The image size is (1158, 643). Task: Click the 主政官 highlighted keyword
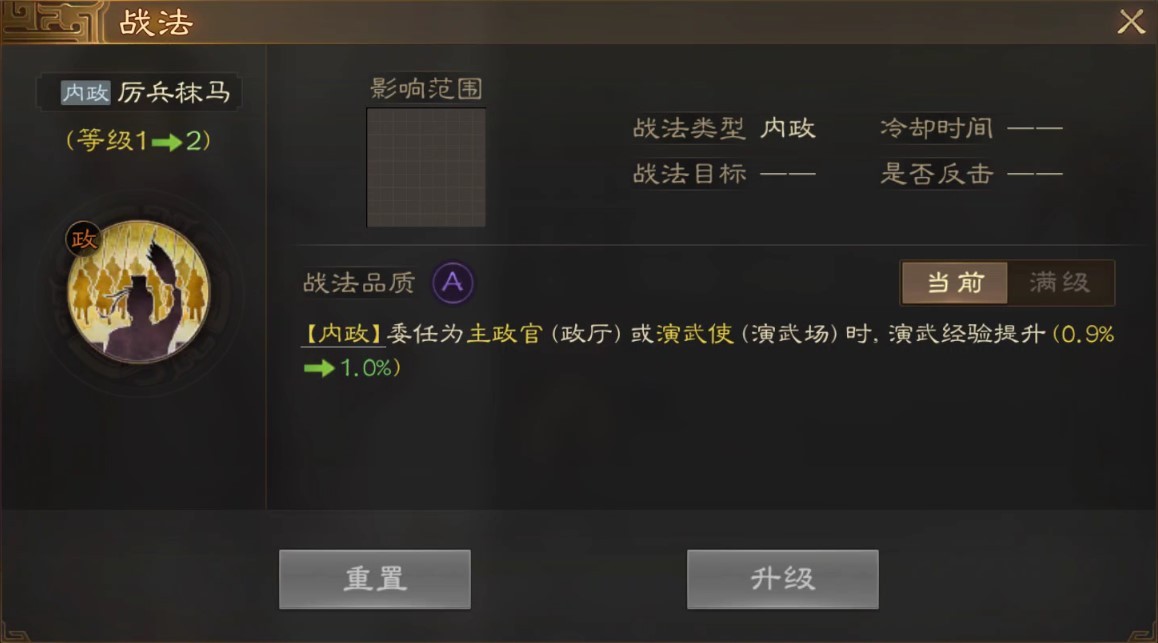(505, 334)
